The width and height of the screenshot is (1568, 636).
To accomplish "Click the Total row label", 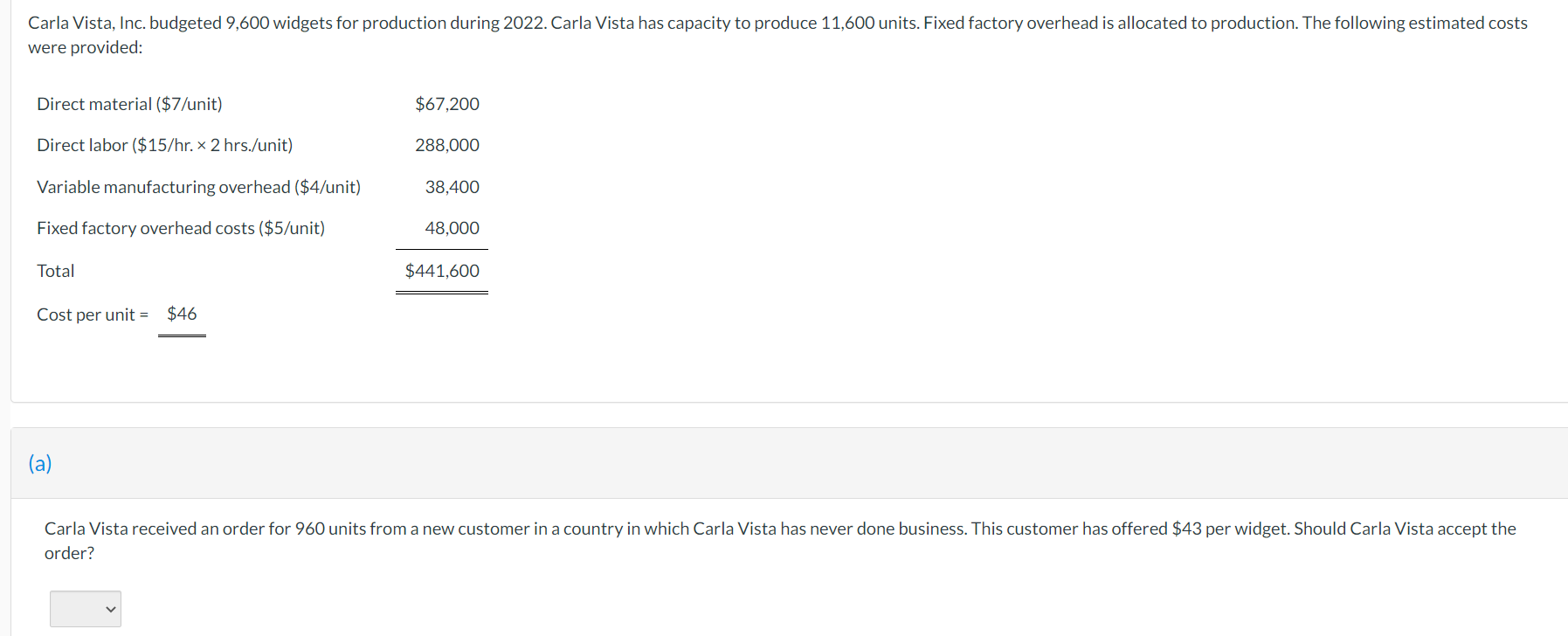I will (x=56, y=271).
